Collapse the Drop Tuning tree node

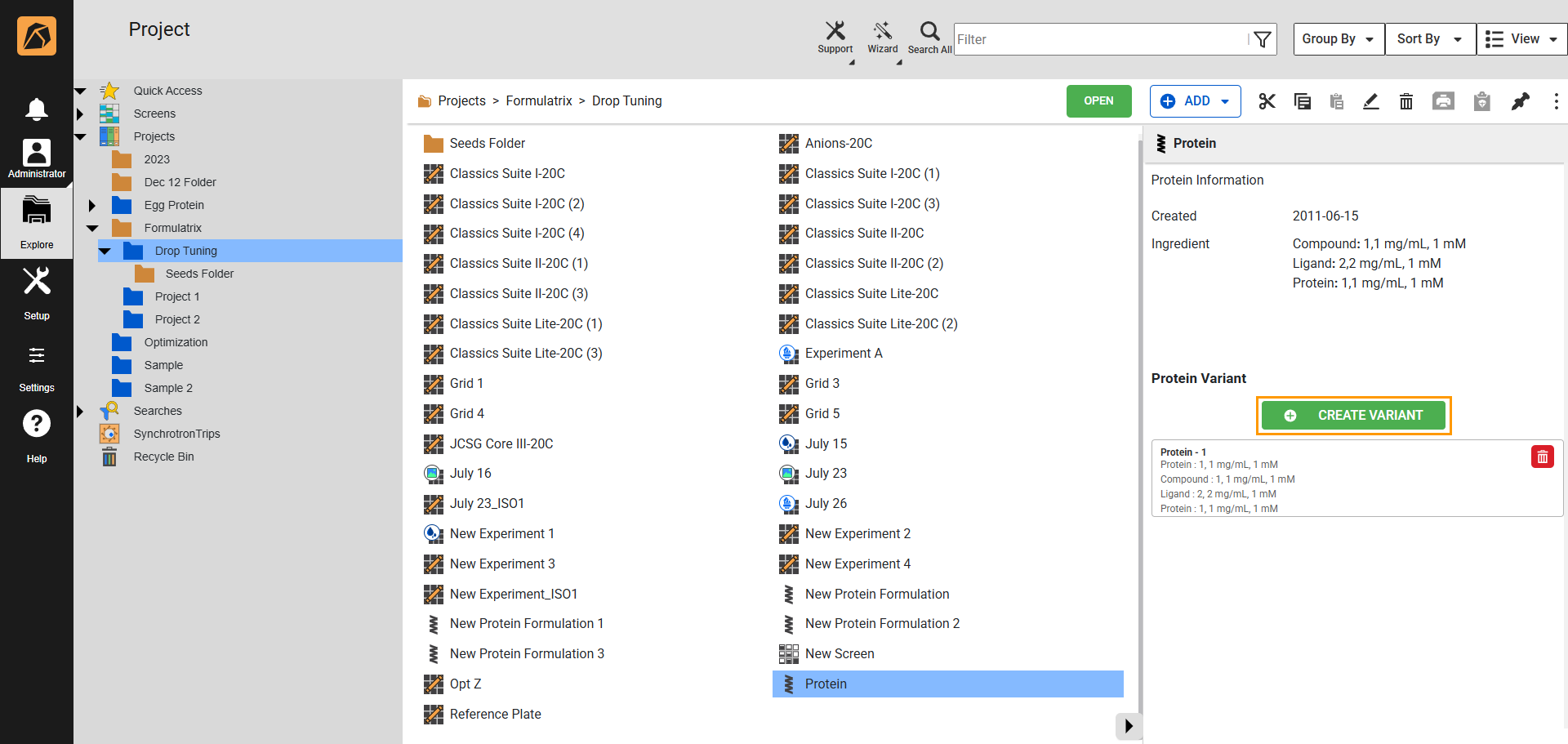click(x=105, y=251)
